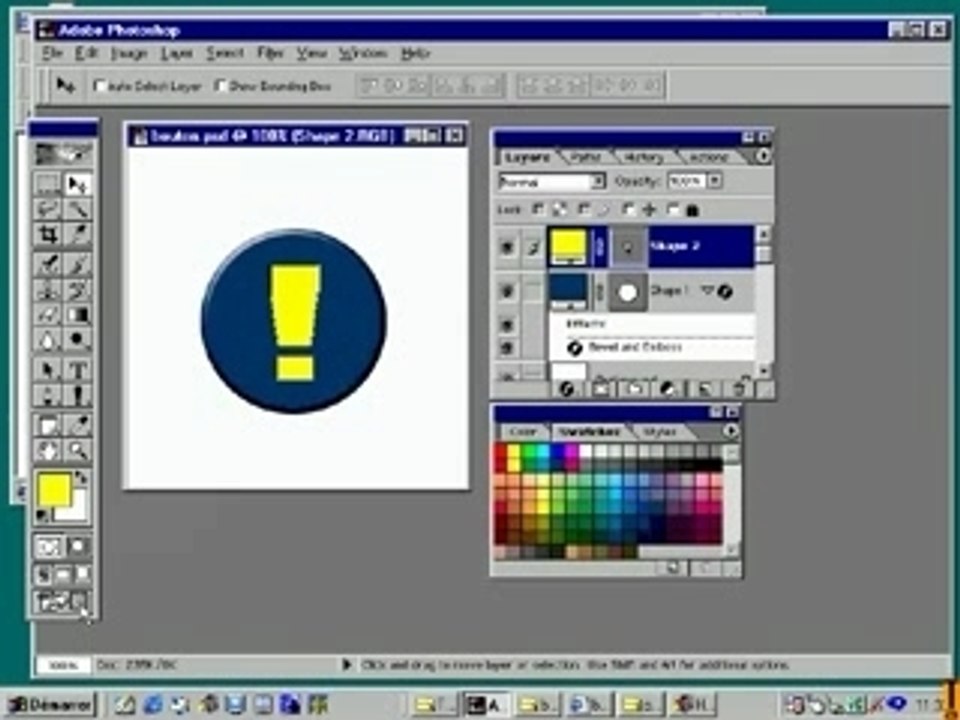Open the Layers panel flyout menu arrow

point(763,157)
